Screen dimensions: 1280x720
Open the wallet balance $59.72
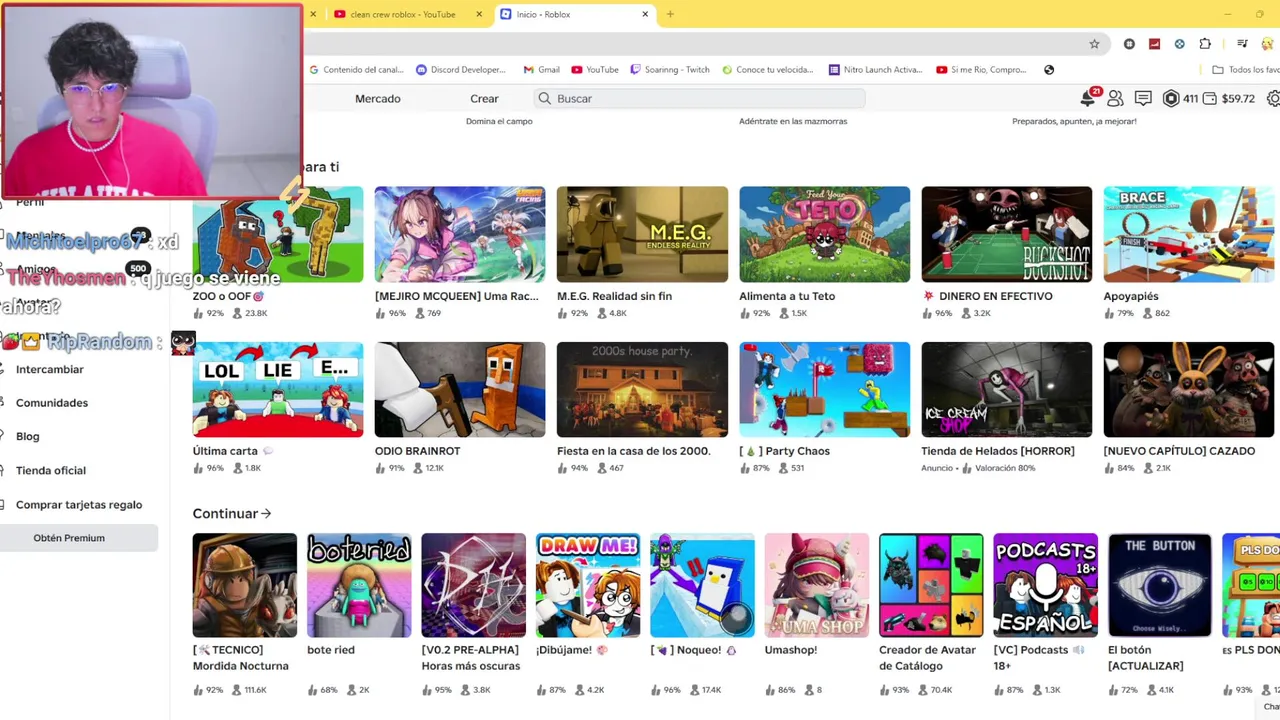pos(1228,98)
